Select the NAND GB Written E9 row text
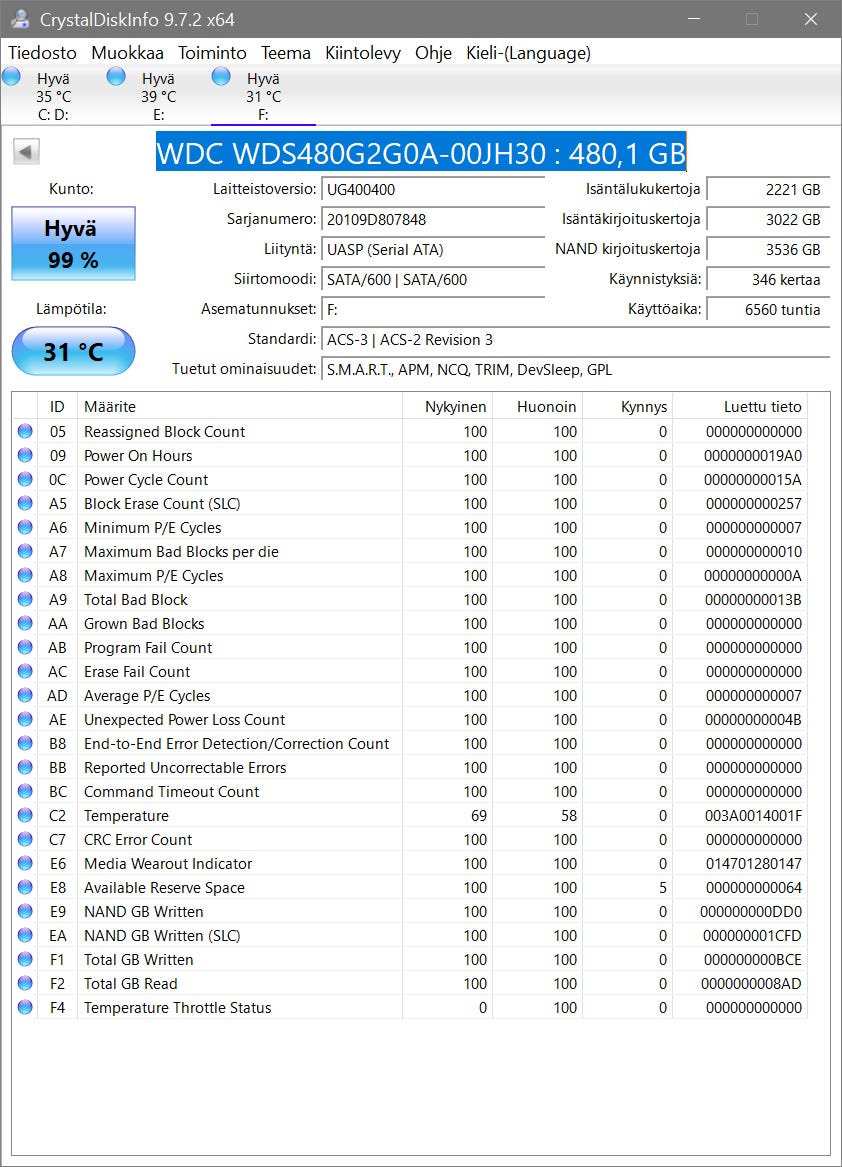Viewport: 842px width, 1167px height. 144,911
